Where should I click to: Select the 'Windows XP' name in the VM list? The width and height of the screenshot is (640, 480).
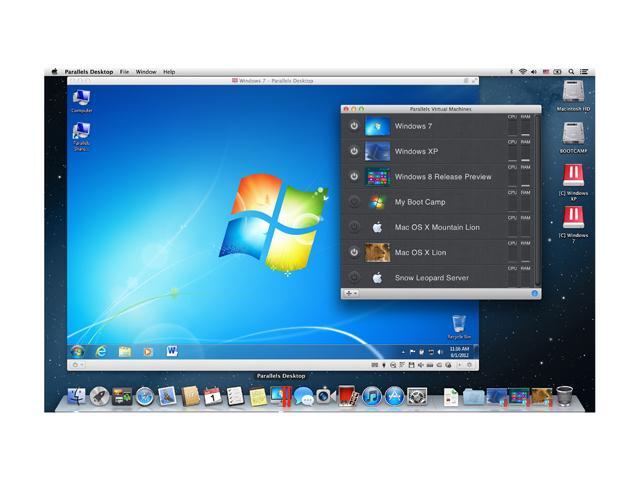click(416, 151)
